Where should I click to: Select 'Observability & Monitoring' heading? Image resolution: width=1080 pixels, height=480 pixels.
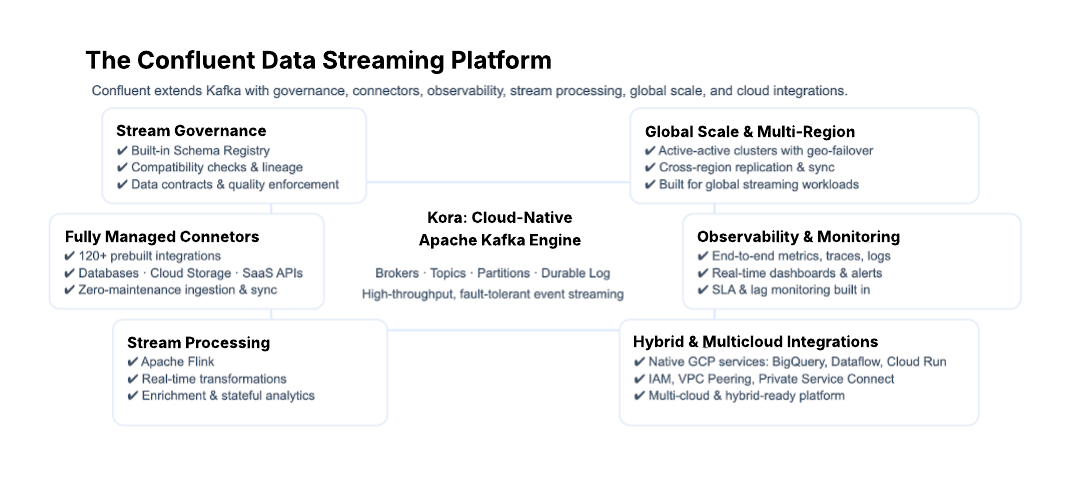tap(798, 237)
